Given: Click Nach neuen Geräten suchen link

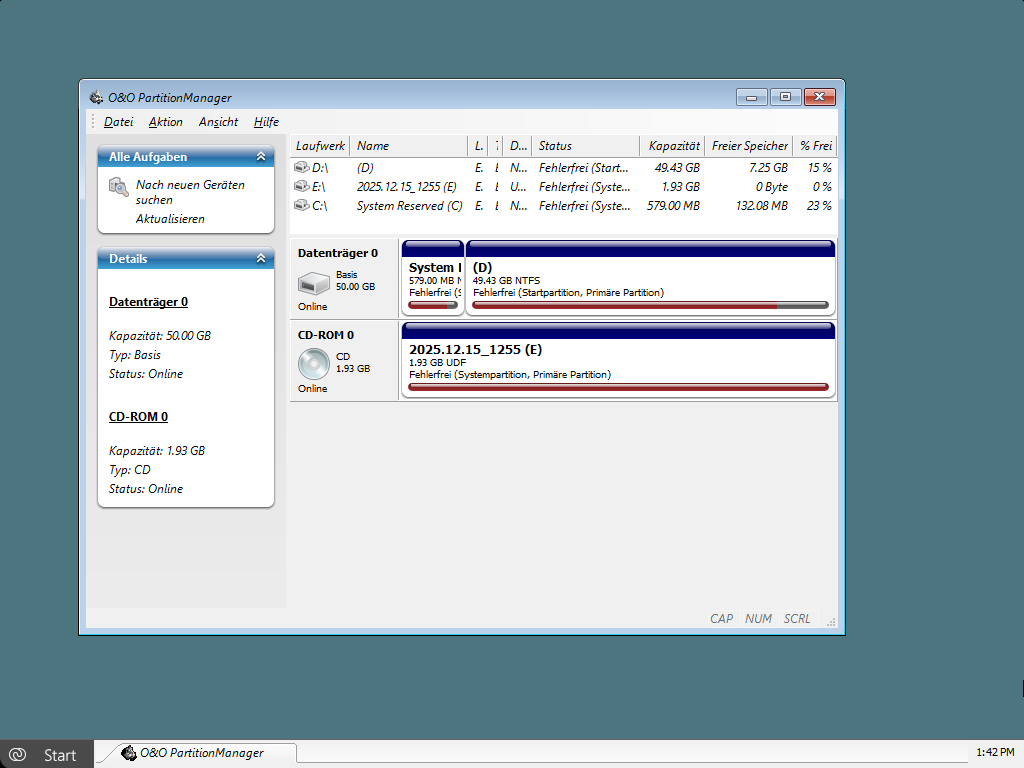Looking at the screenshot, I should (190, 192).
